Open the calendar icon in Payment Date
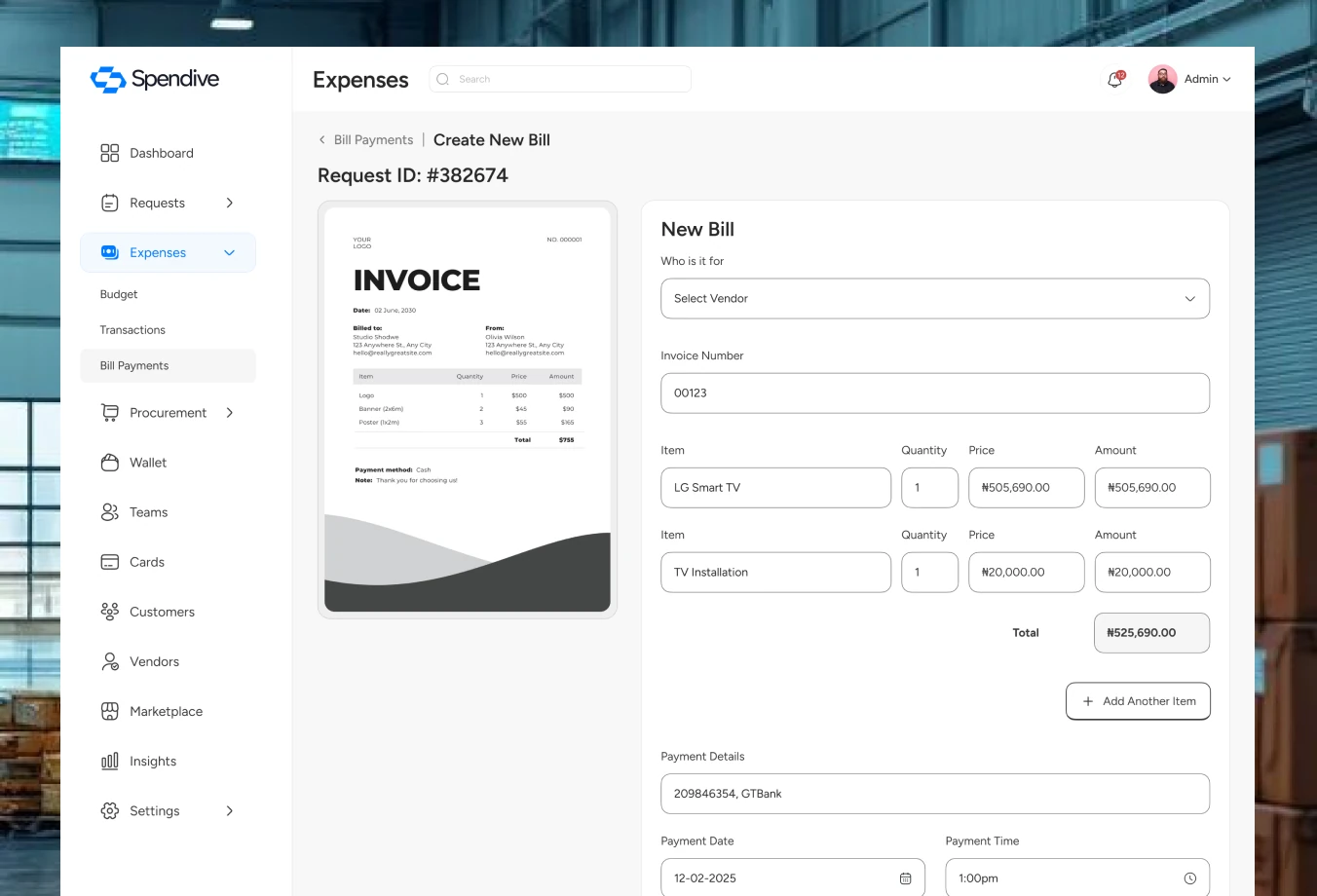Viewport: 1317px width, 896px height. pyautogui.click(x=905, y=878)
